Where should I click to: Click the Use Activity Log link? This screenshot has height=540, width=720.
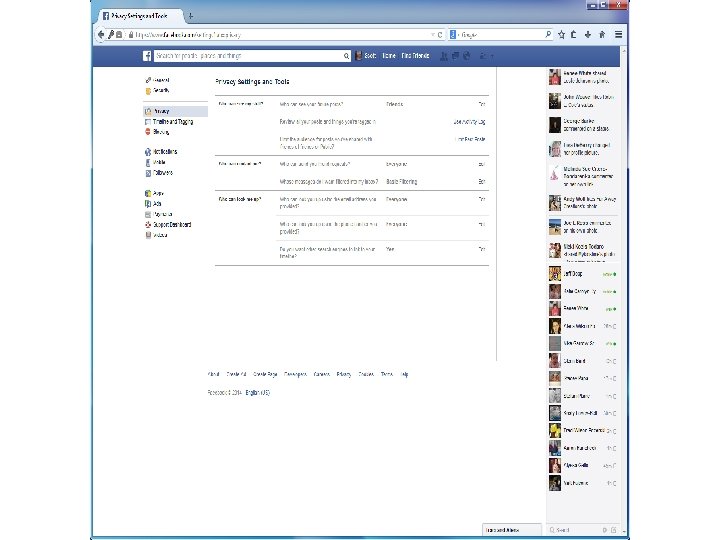point(469,122)
